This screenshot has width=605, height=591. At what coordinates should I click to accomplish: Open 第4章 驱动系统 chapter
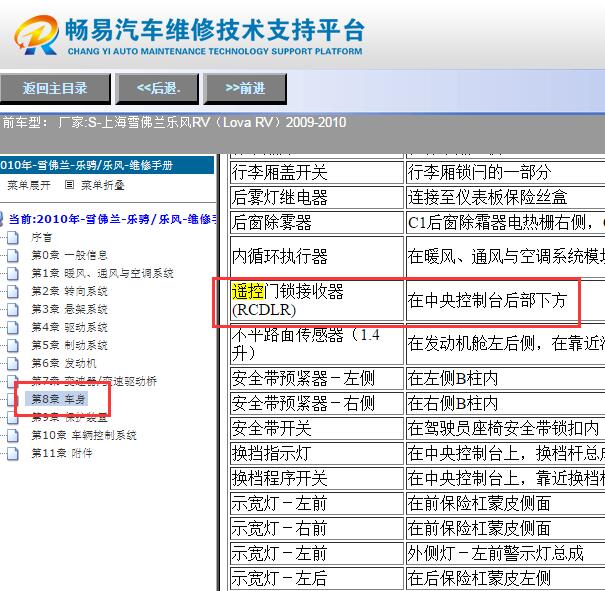point(69,328)
